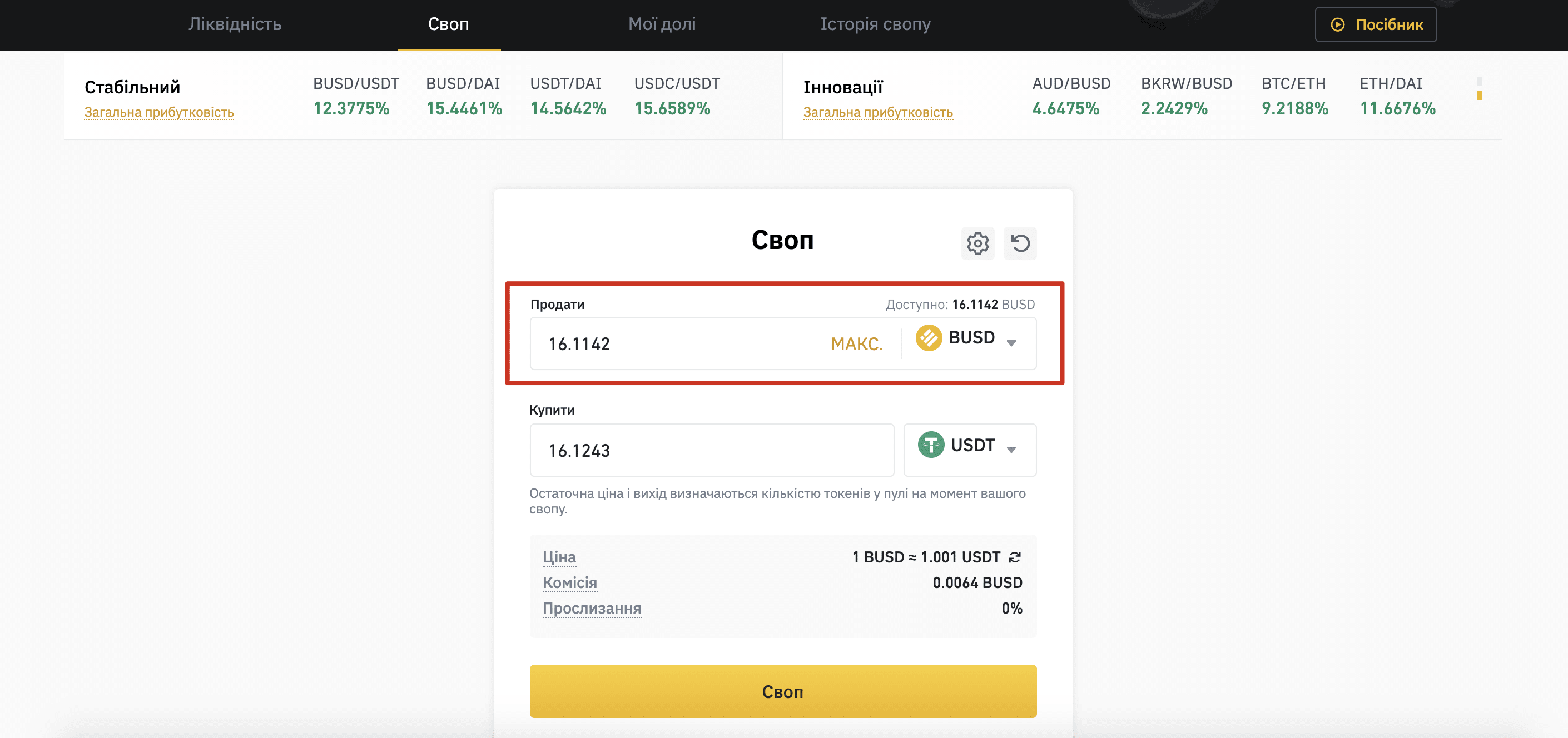Click the available balance 16.1142 BUSD
1568x738 pixels.
pyautogui.click(x=994, y=304)
